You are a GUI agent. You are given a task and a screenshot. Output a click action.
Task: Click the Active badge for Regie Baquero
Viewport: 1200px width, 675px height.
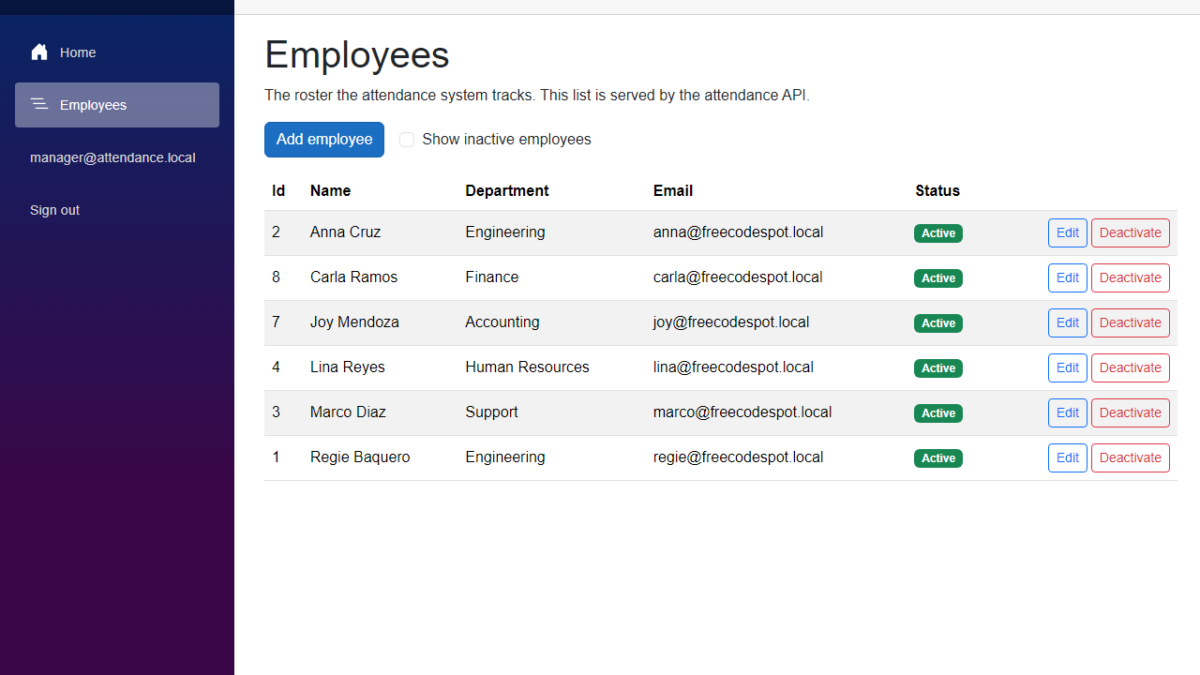pos(938,458)
